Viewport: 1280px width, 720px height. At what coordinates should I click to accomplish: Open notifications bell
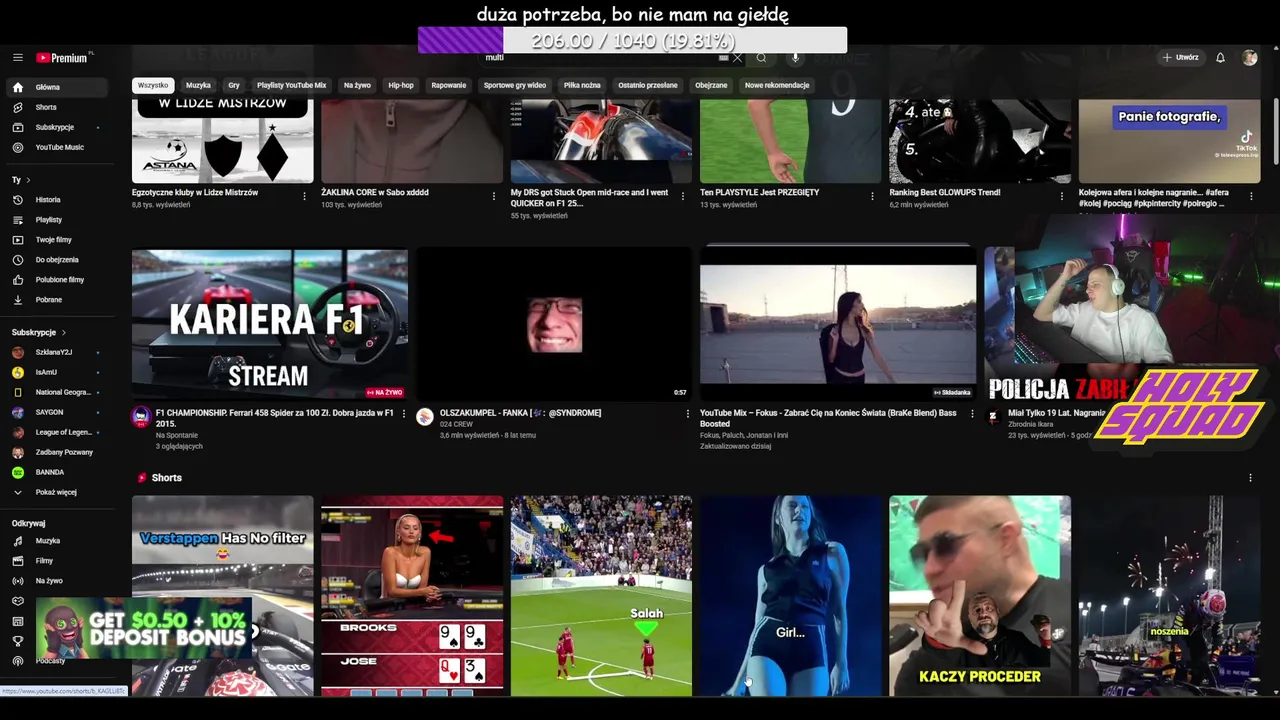[1220, 58]
